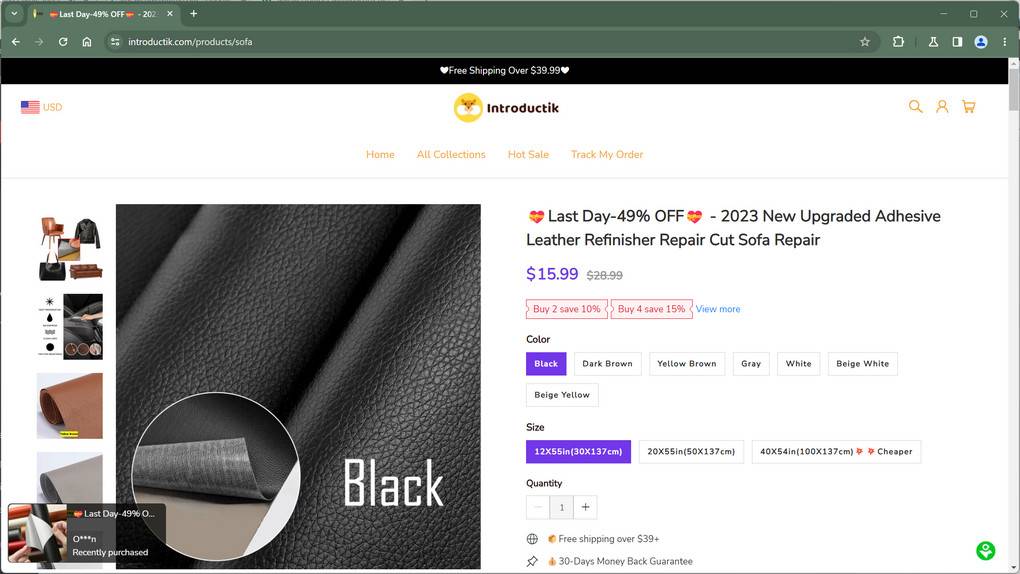Increase quantity with the plus button
Viewport: 1020px width, 574px height.
[x=586, y=507]
